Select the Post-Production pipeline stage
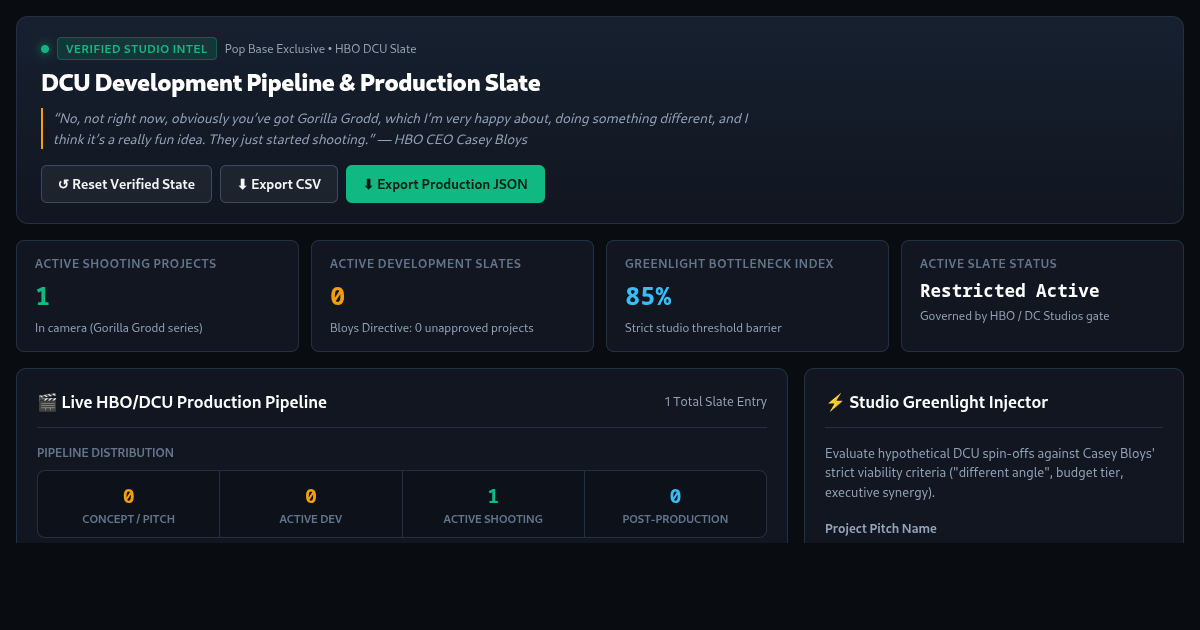The height and width of the screenshot is (630, 1200). [675, 505]
